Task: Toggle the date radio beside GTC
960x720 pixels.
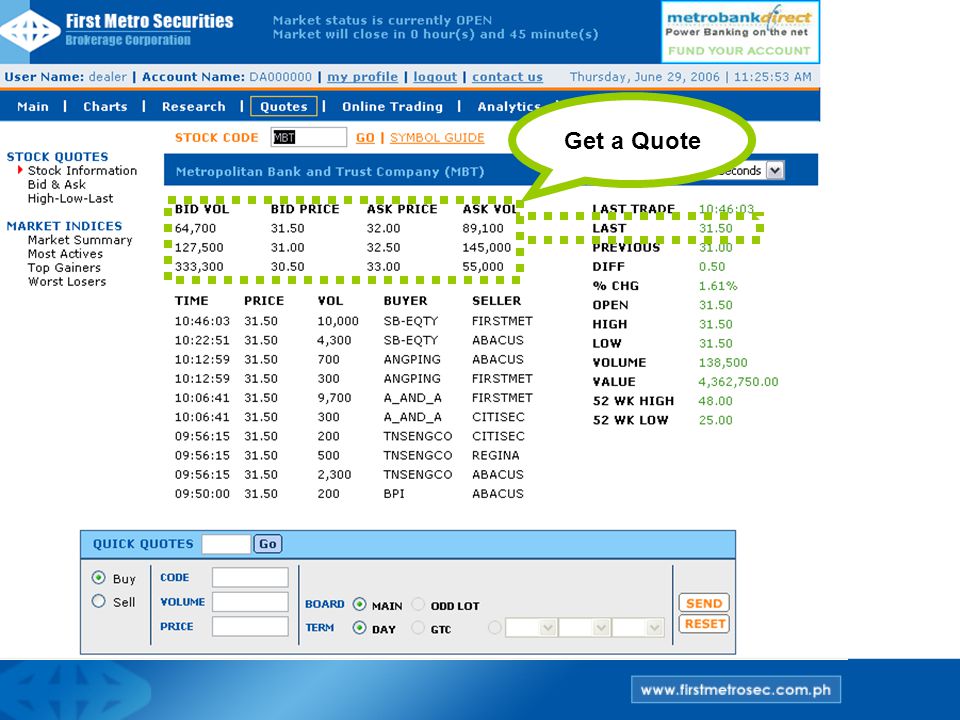Action: [495, 628]
